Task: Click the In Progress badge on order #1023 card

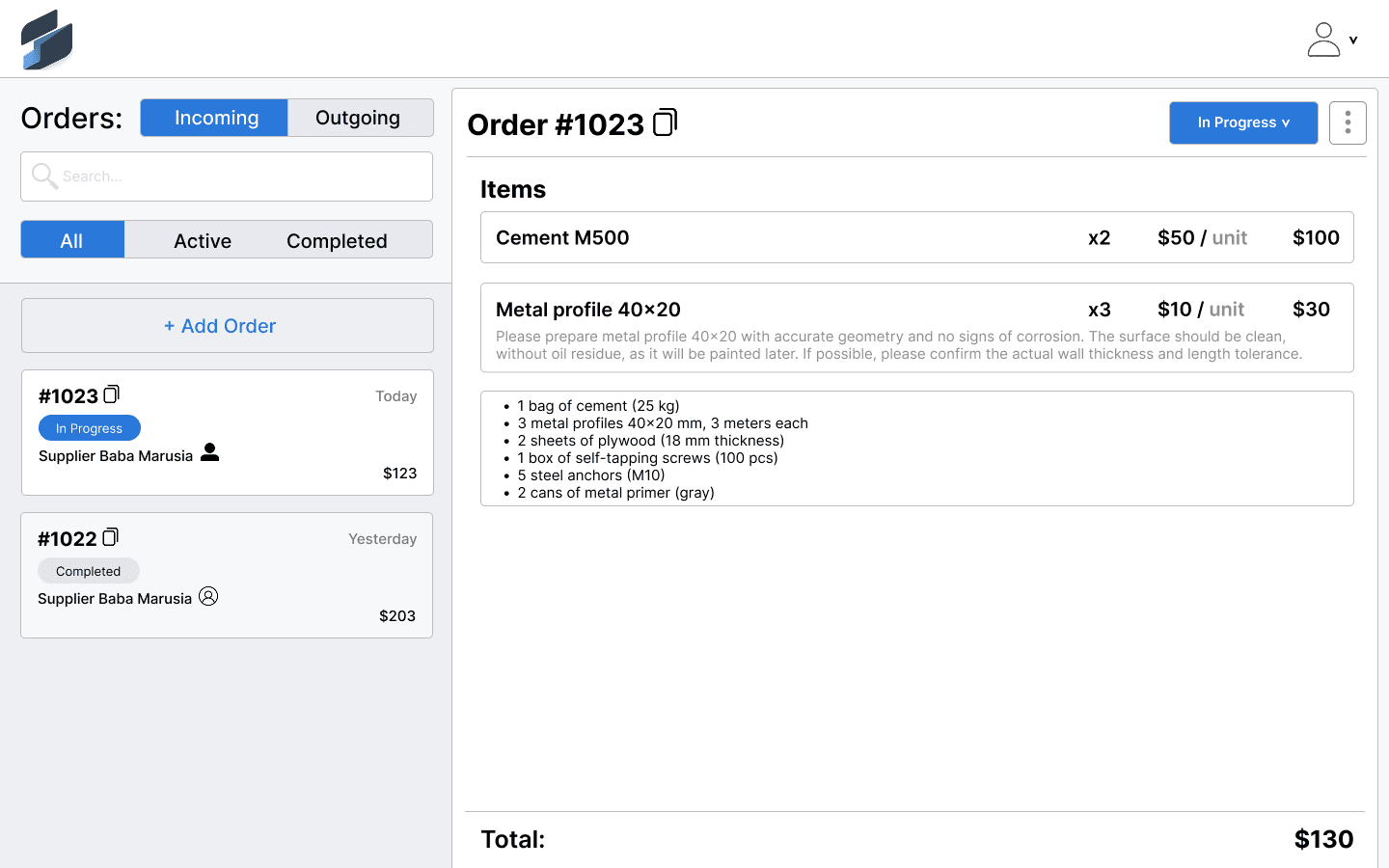Action: coord(89,427)
